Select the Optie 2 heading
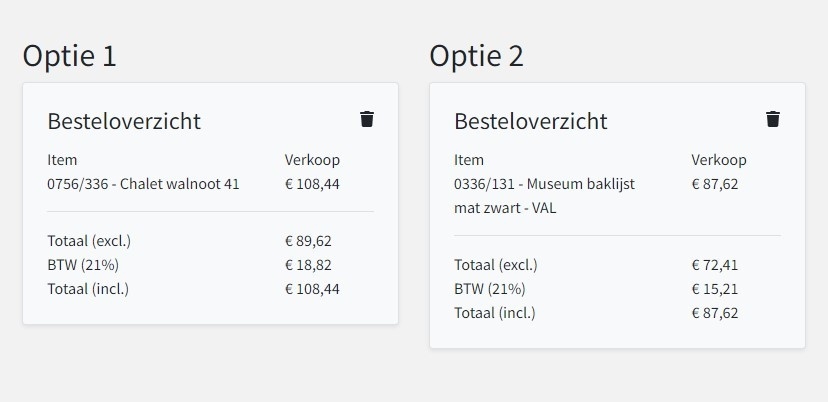Viewport: 828px width, 402px height. coord(476,55)
